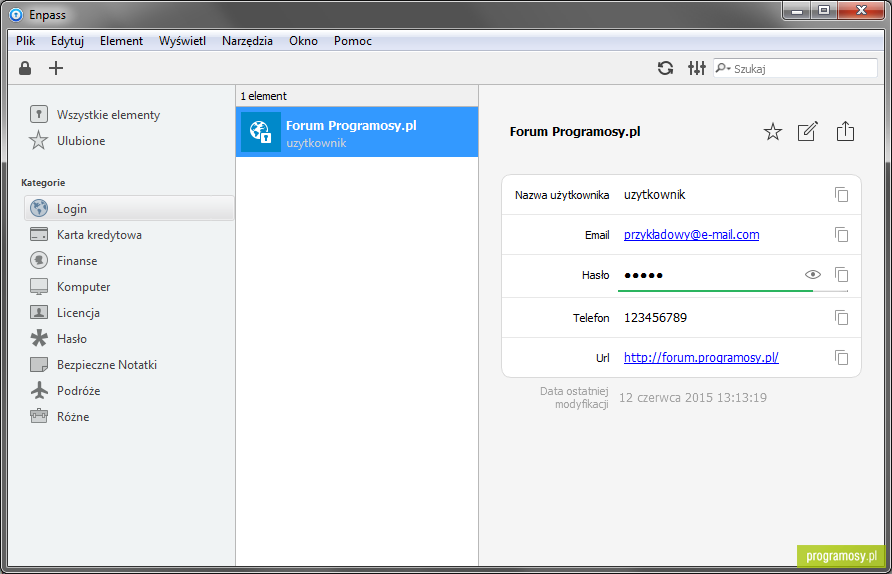Sync data using the refresh icon

click(666, 68)
